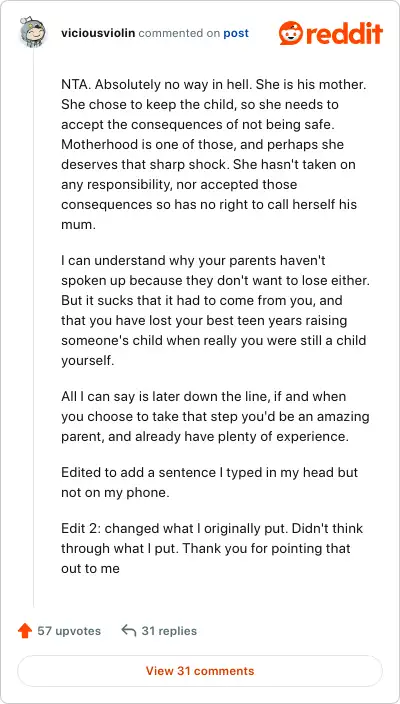Click the line 'All I can say is later down the line'
The image size is (400, 704).
[x=203, y=397]
